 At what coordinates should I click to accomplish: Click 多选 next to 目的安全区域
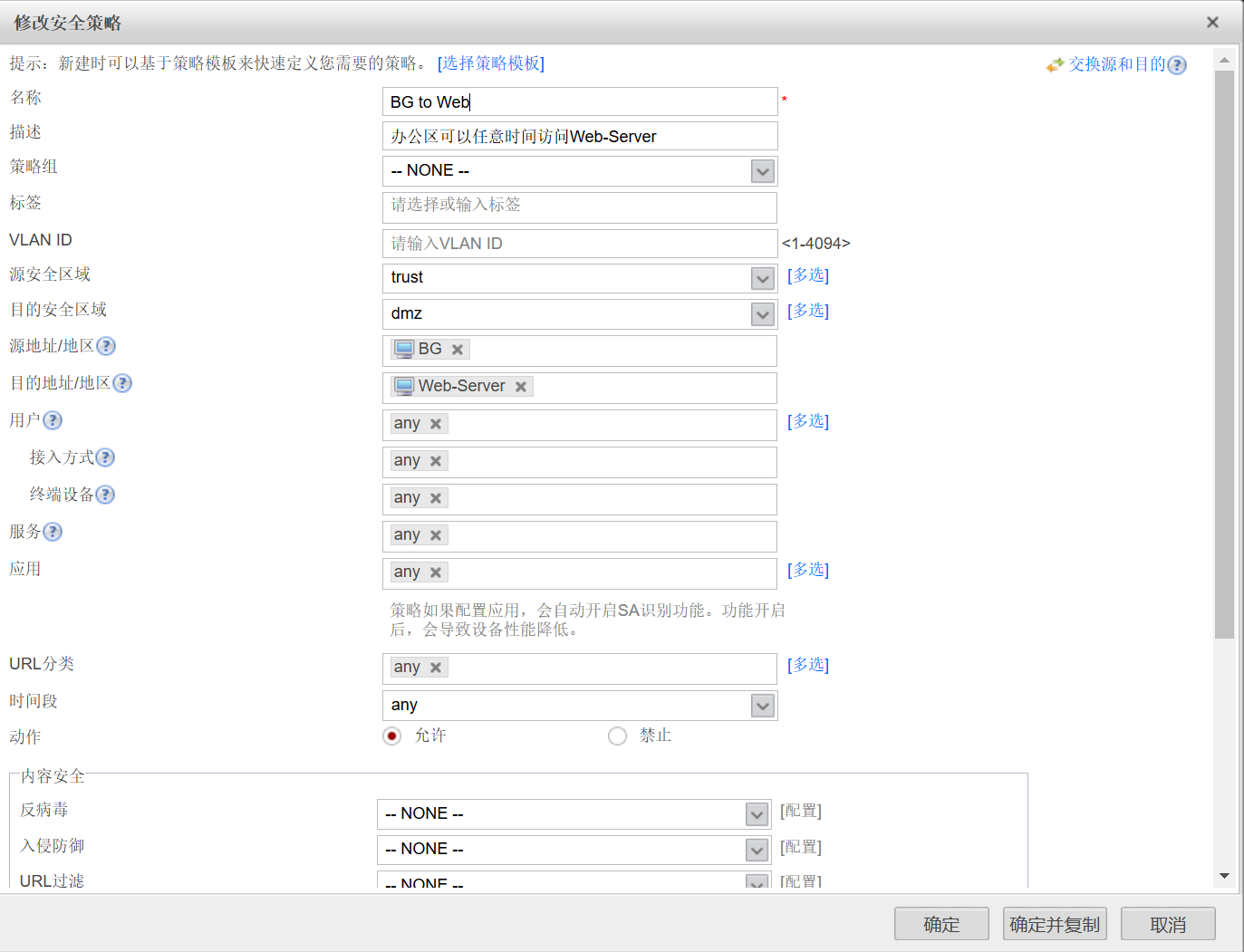click(808, 311)
